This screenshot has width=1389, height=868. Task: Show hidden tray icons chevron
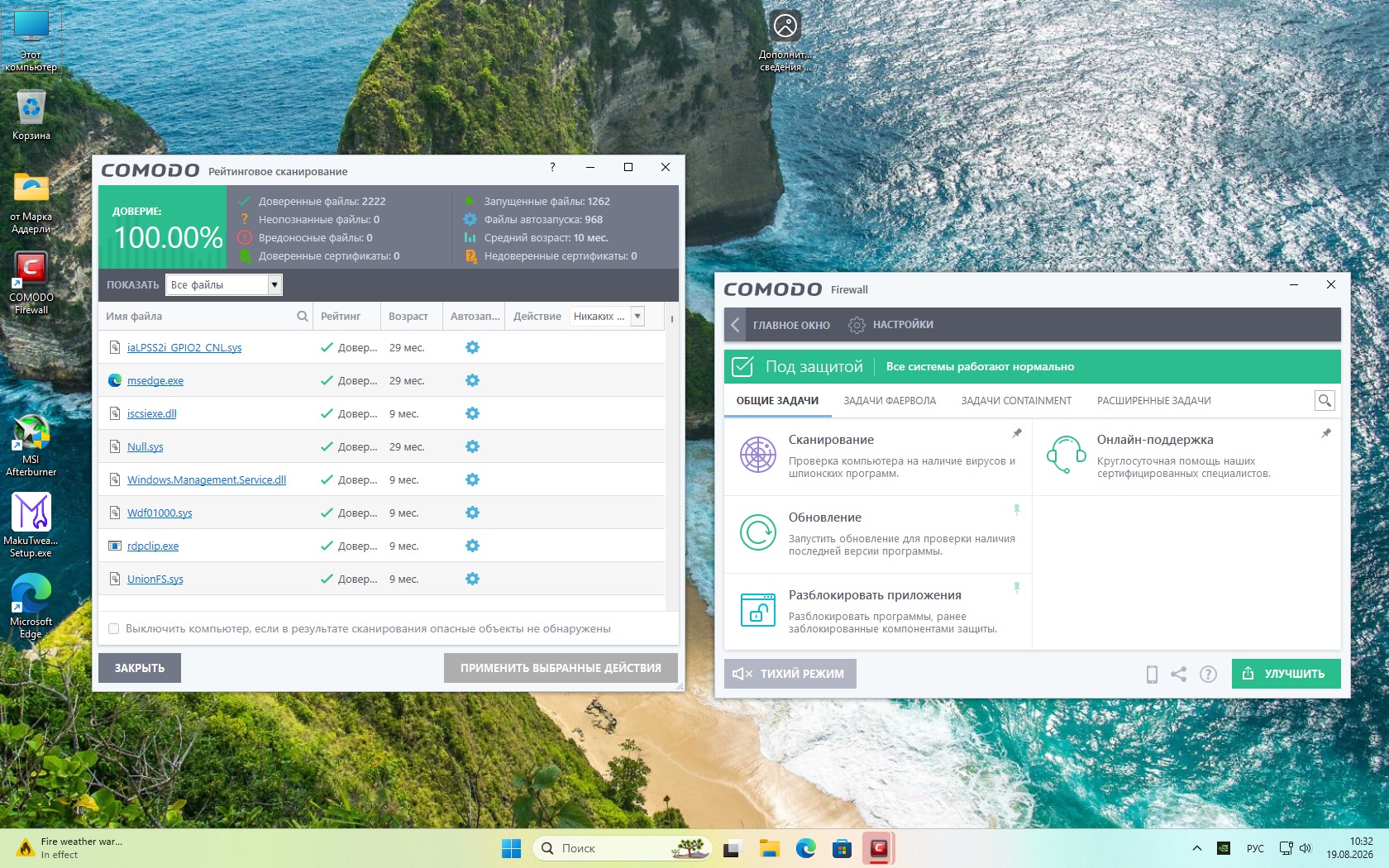[1196, 848]
